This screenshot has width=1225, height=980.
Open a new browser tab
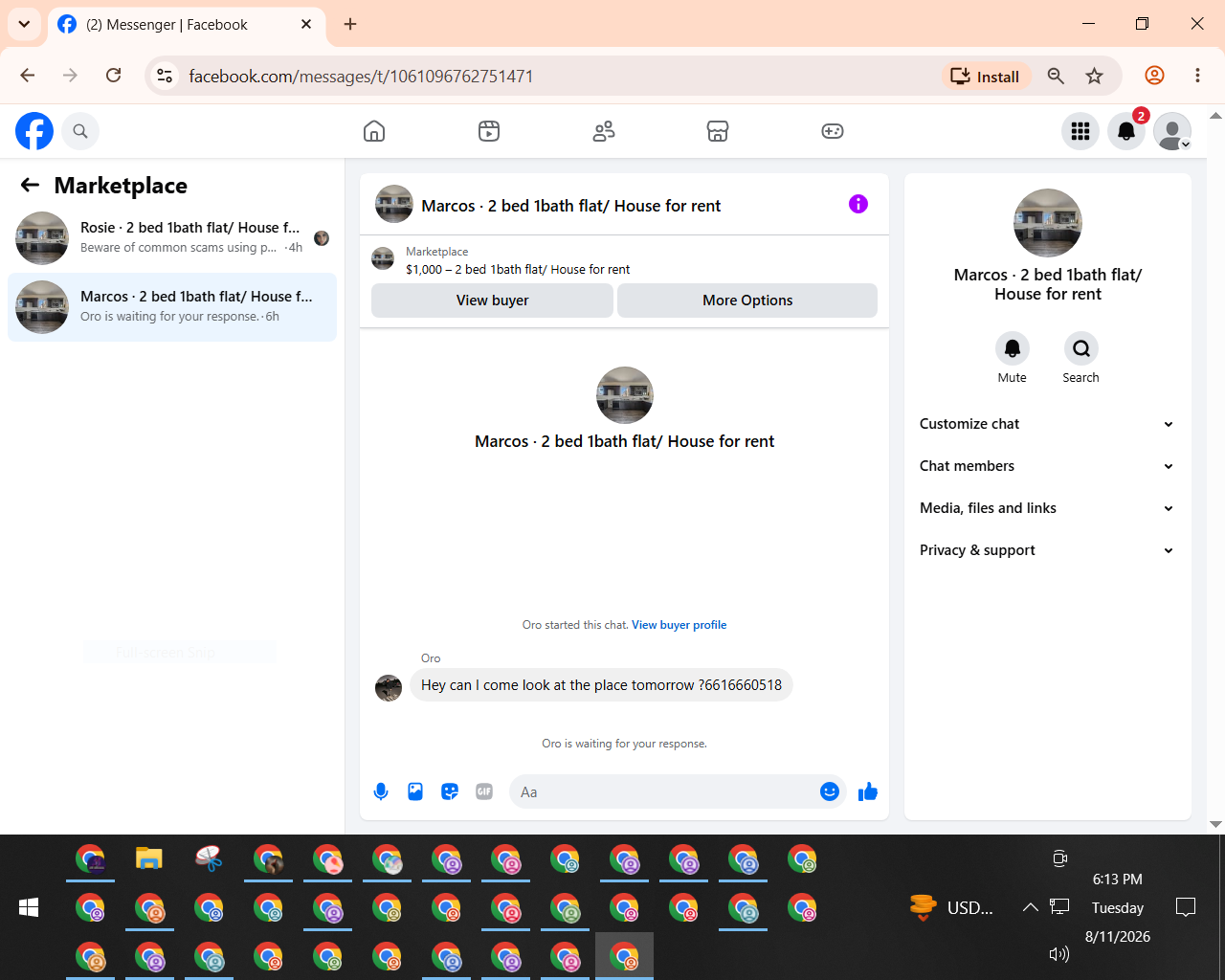tap(350, 24)
